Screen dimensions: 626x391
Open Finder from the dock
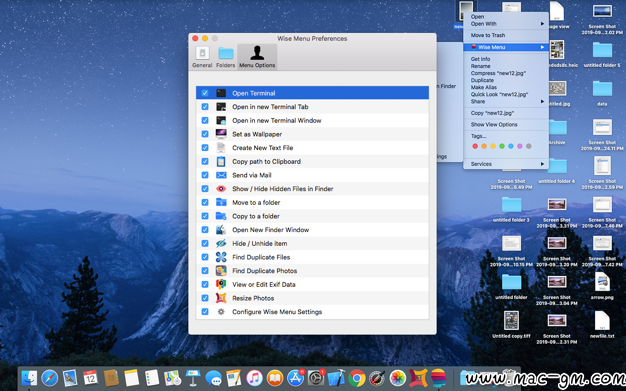(x=29, y=377)
